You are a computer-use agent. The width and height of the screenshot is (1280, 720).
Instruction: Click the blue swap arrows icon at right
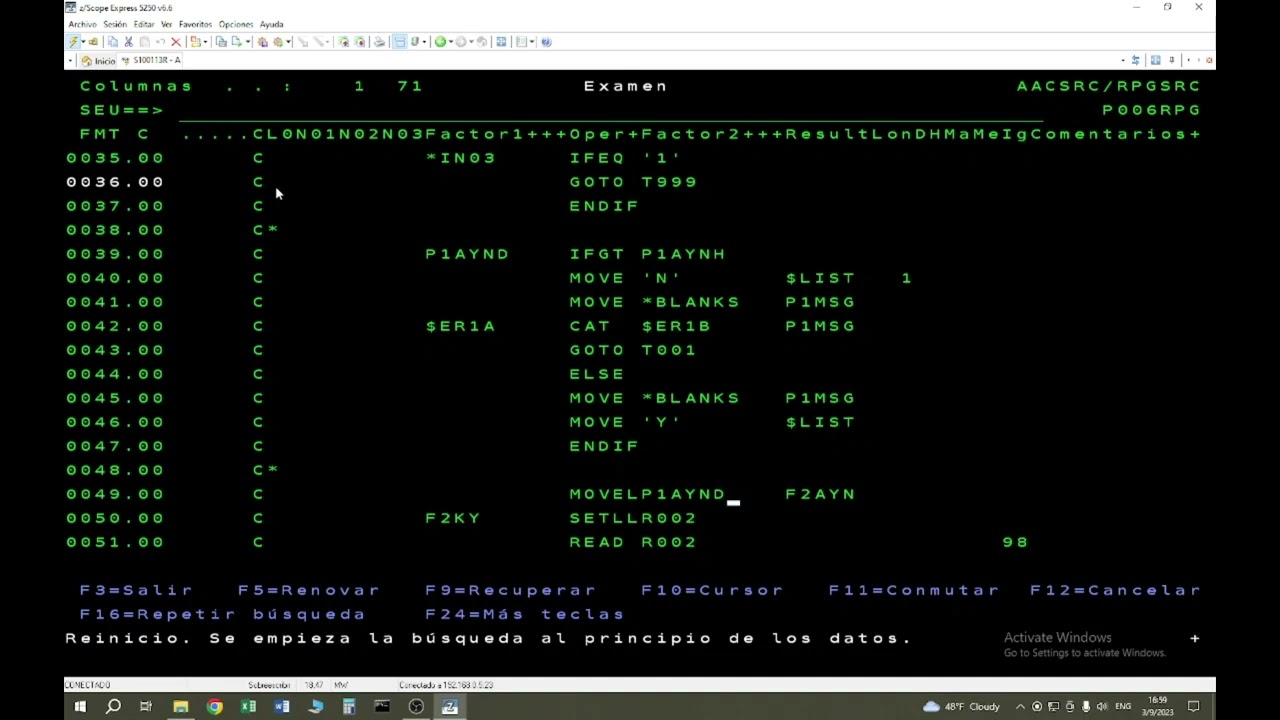click(x=1135, y=60)
